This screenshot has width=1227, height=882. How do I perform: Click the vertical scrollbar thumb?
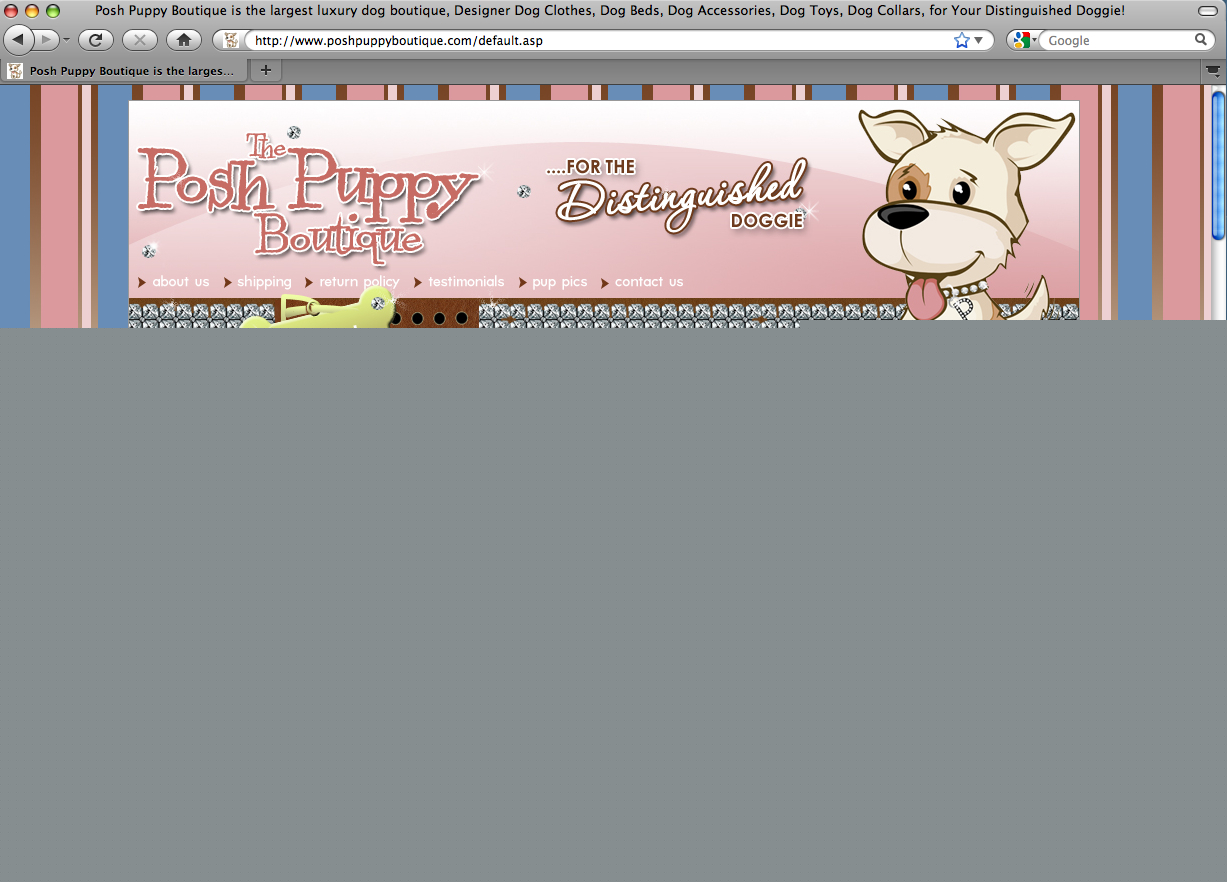click(1218, 165)
